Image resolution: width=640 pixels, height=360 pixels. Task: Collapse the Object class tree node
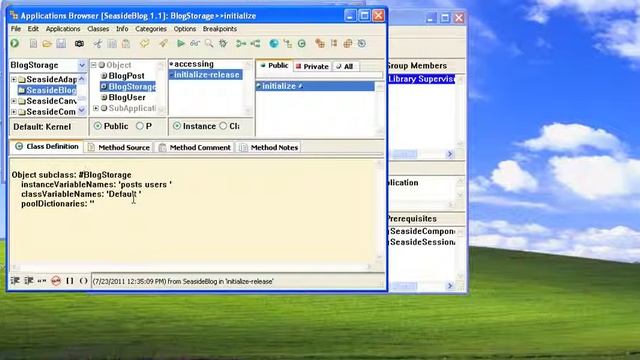point(93,65)
